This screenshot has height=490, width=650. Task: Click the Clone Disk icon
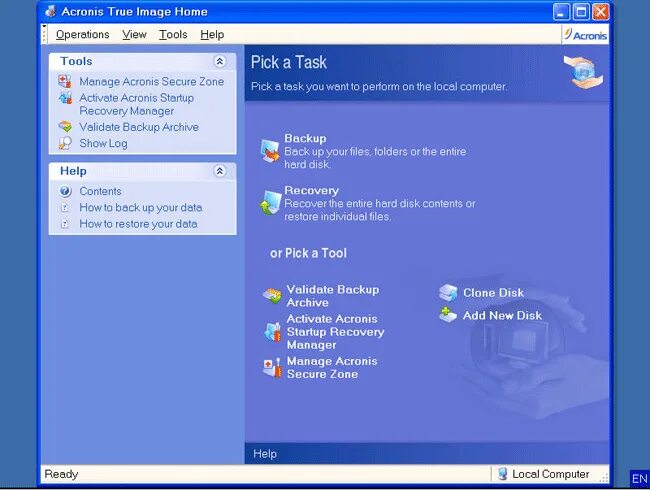[x=448, y=293]
